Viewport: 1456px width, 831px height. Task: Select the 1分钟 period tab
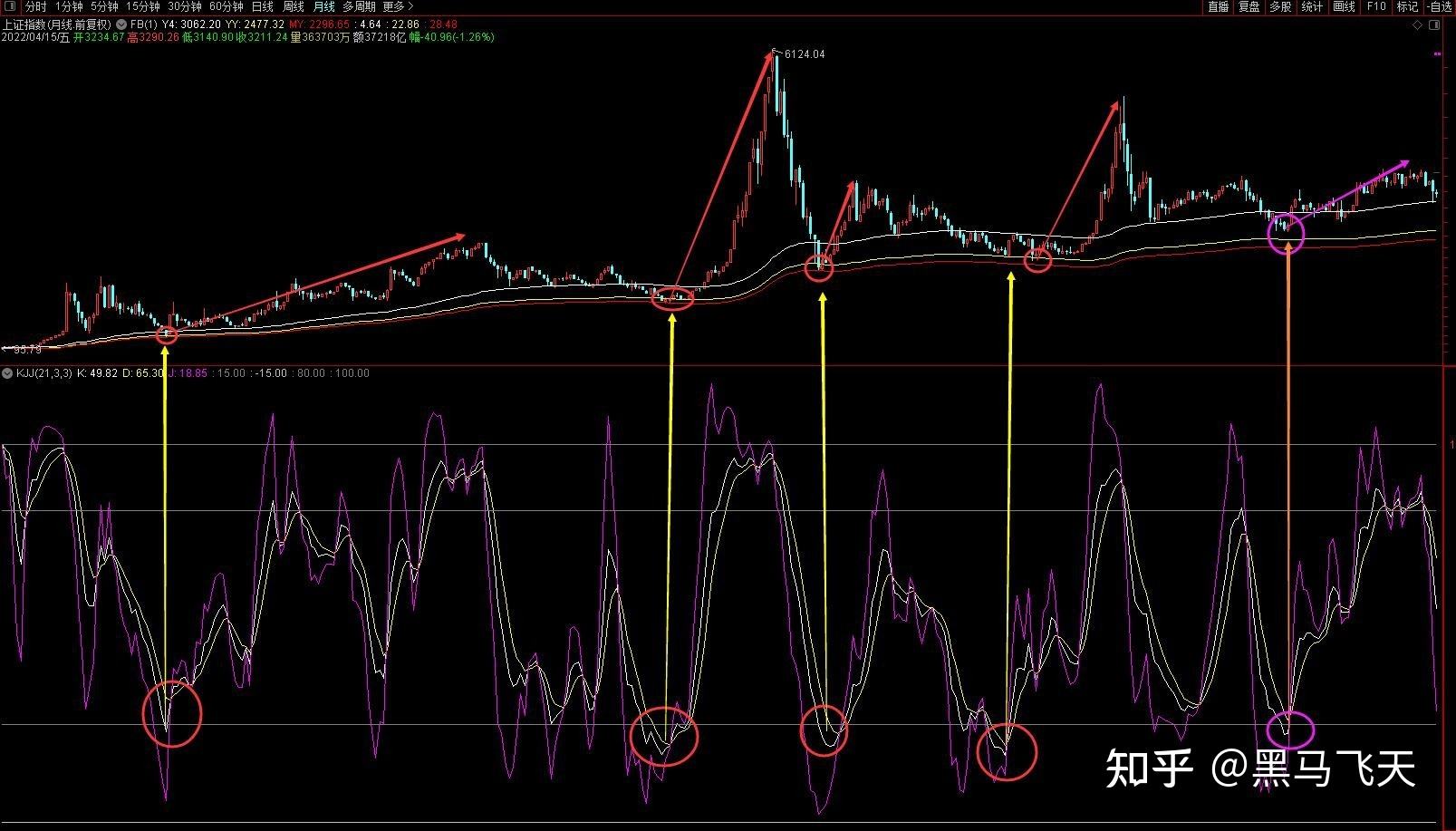[x=69, y=6]
